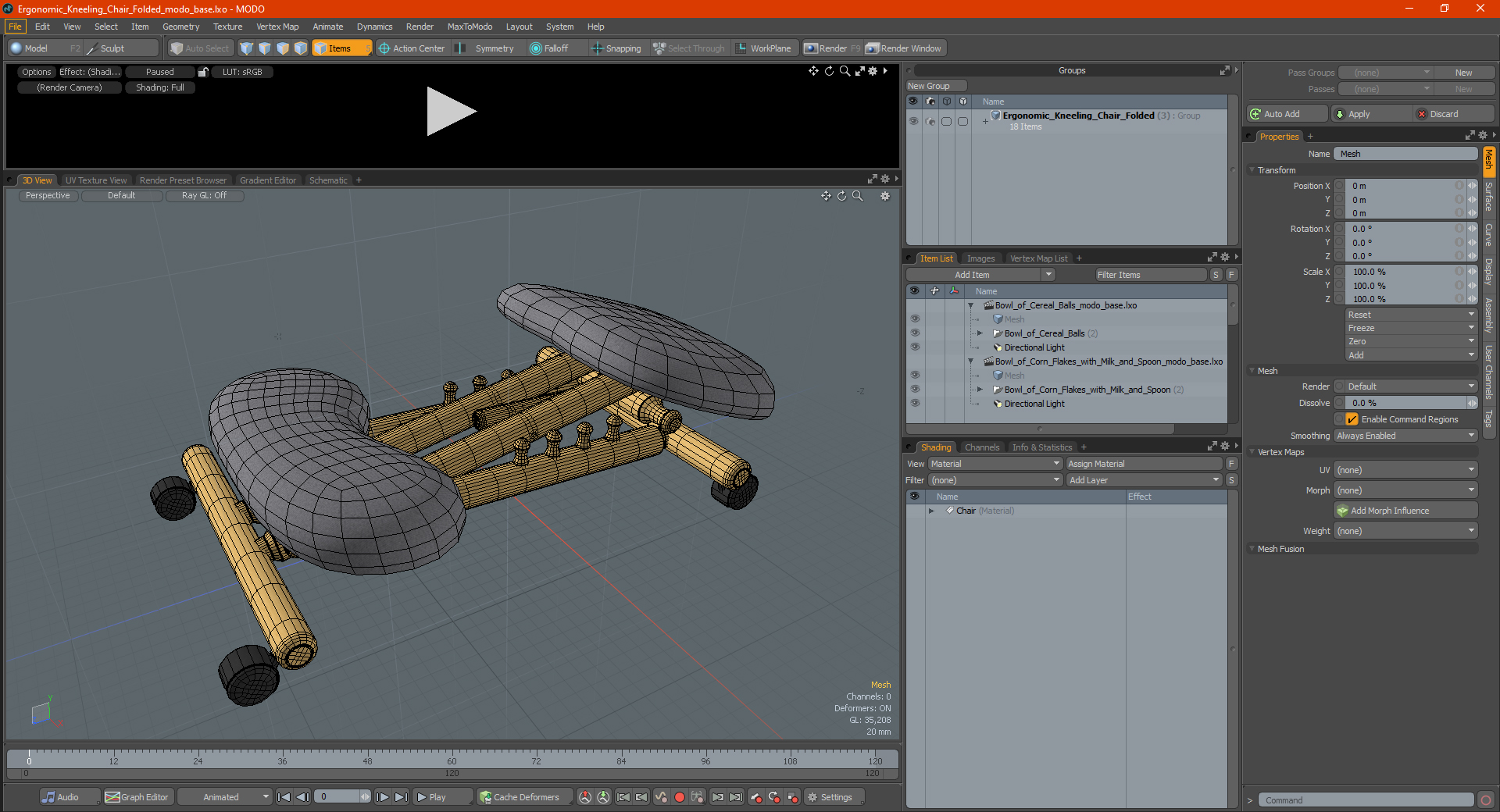
Task: Open the Render Default dropdown
Action: [x=1405, y=386]
